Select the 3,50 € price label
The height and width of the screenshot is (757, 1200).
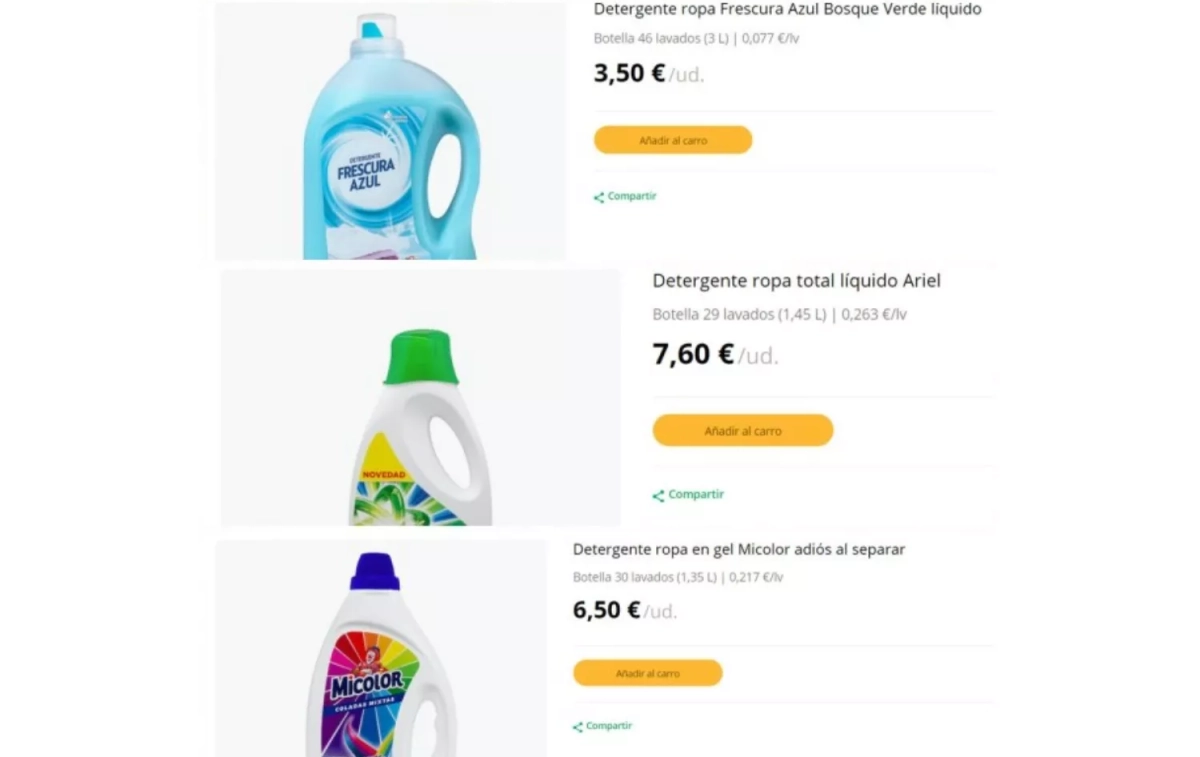click(x=629, y=73)
